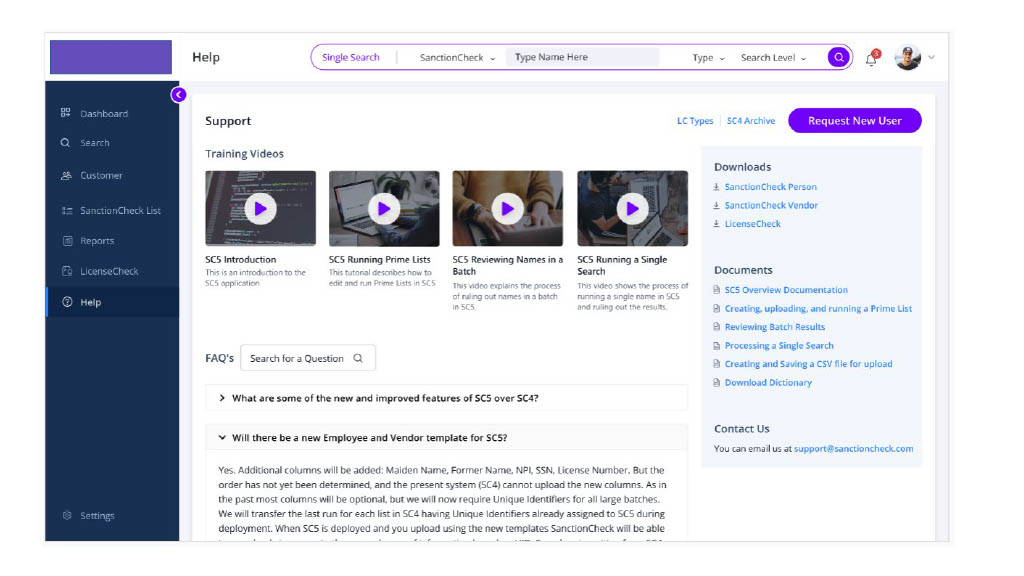Click document icon beside SC5 Overview Documentation
1024x576 pixels.
pyautogui.click(x=716, y=290)
